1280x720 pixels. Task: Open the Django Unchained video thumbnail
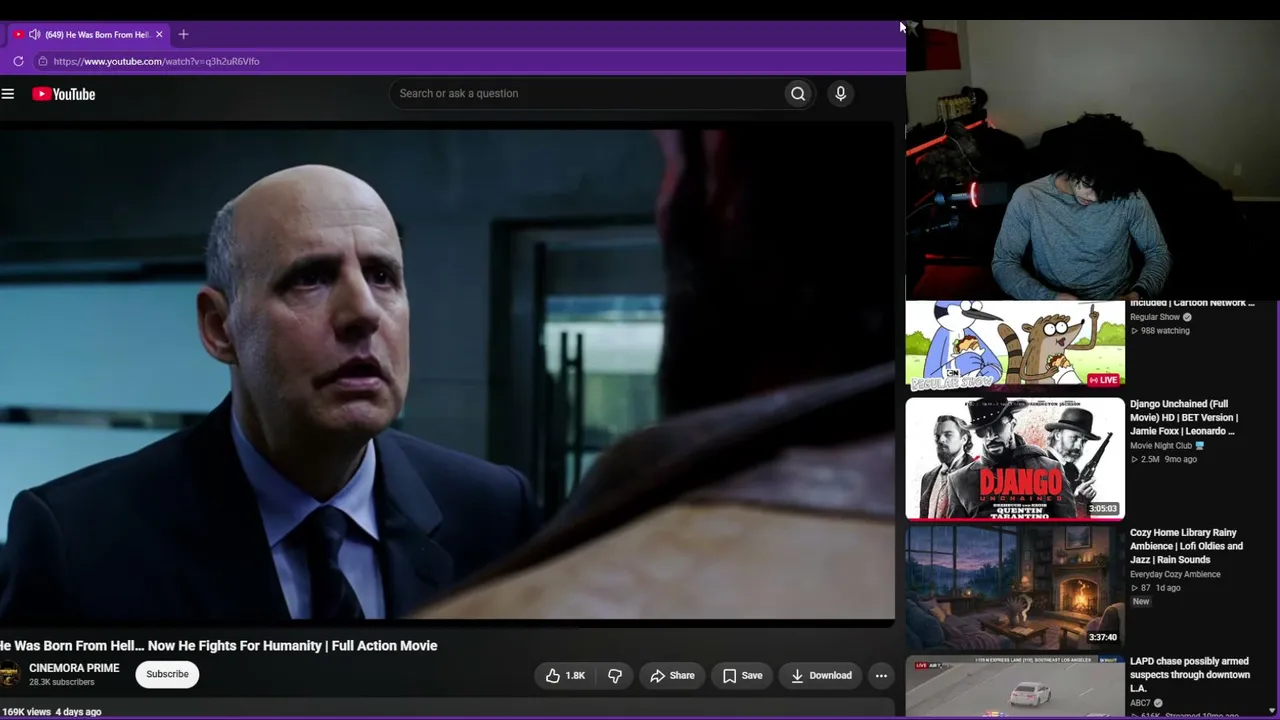tap(1015, 459)
